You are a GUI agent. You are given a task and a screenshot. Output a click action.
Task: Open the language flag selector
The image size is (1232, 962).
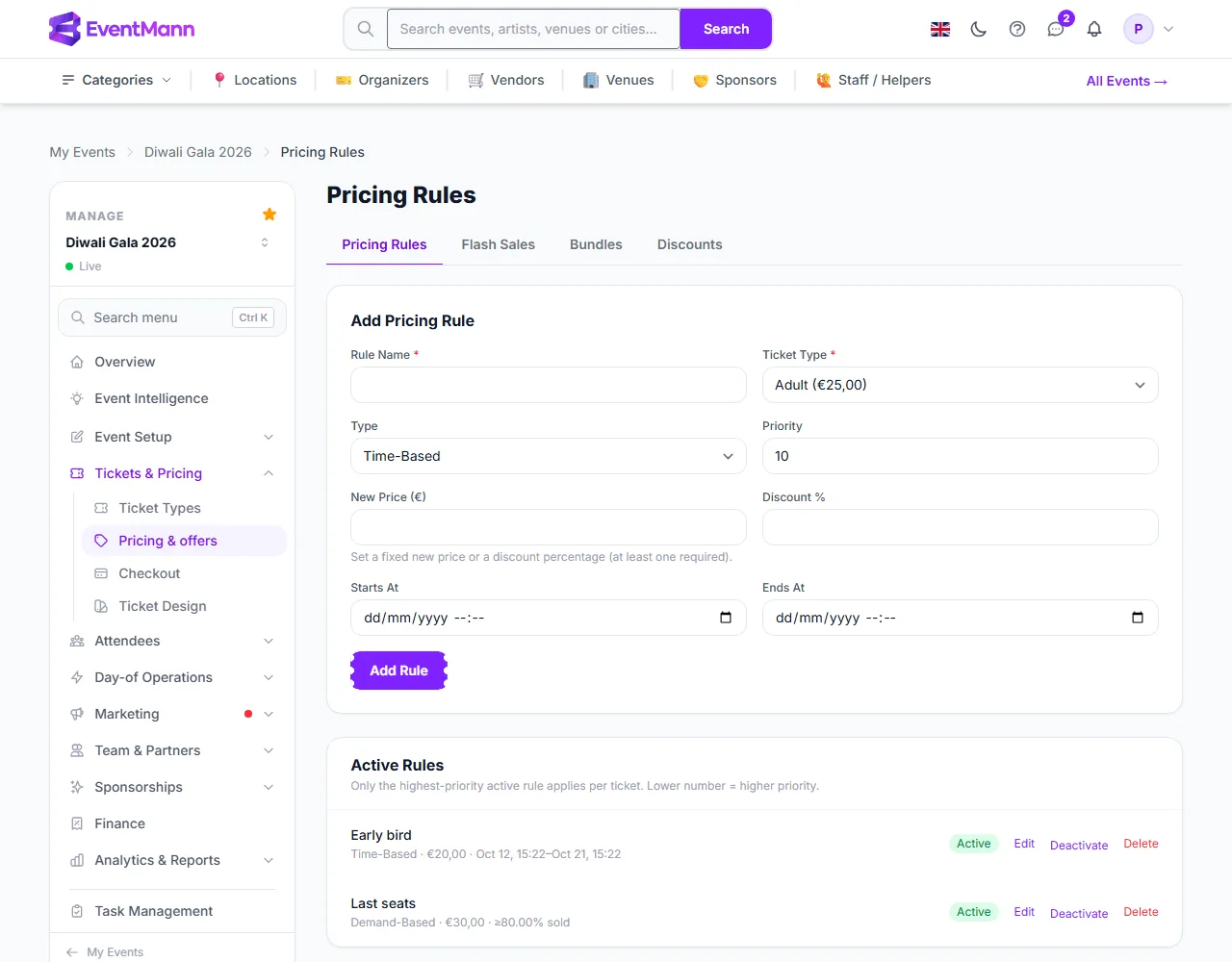coord(940,29)
